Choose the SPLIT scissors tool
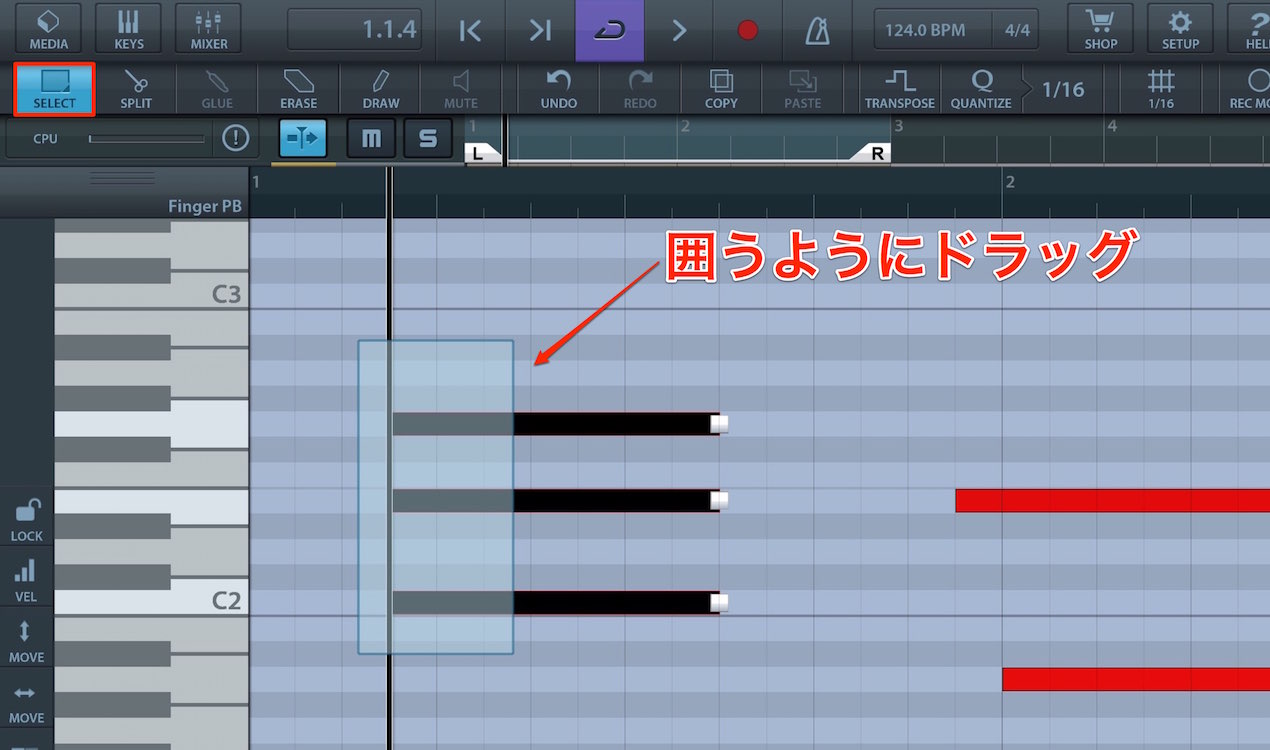 pos(136,89)
